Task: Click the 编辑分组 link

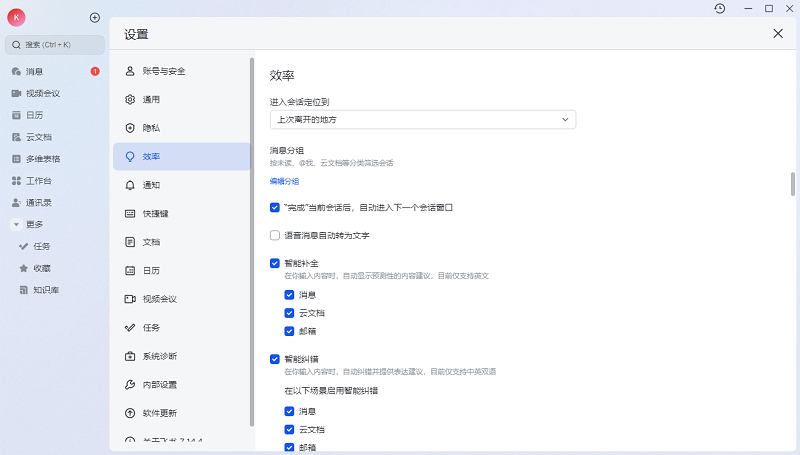Action: click(x=284, y=182)
